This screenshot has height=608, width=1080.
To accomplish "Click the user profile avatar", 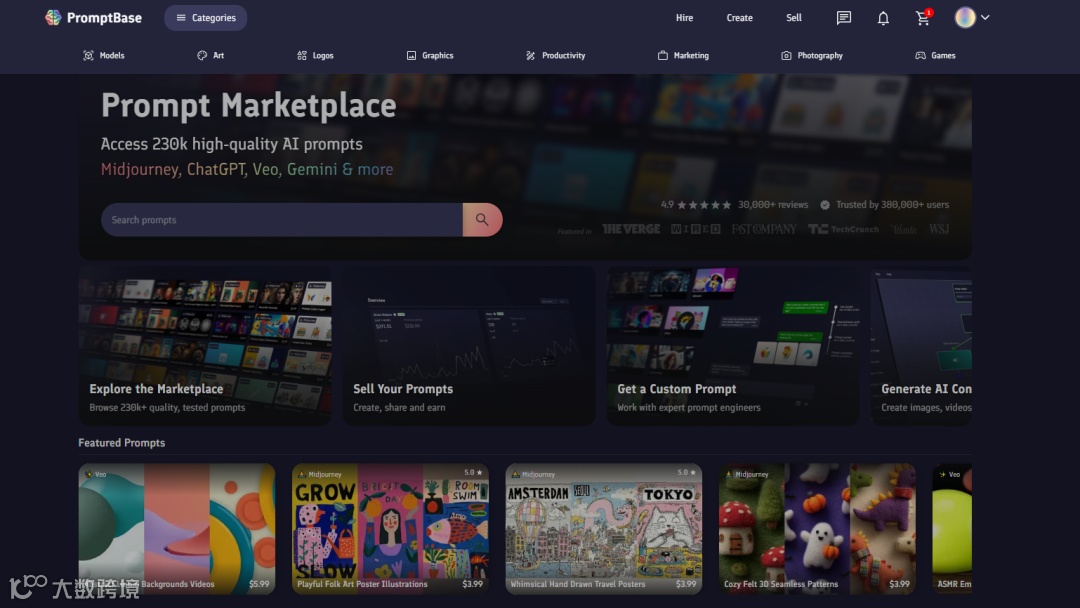I will click(x=965, y=18).
